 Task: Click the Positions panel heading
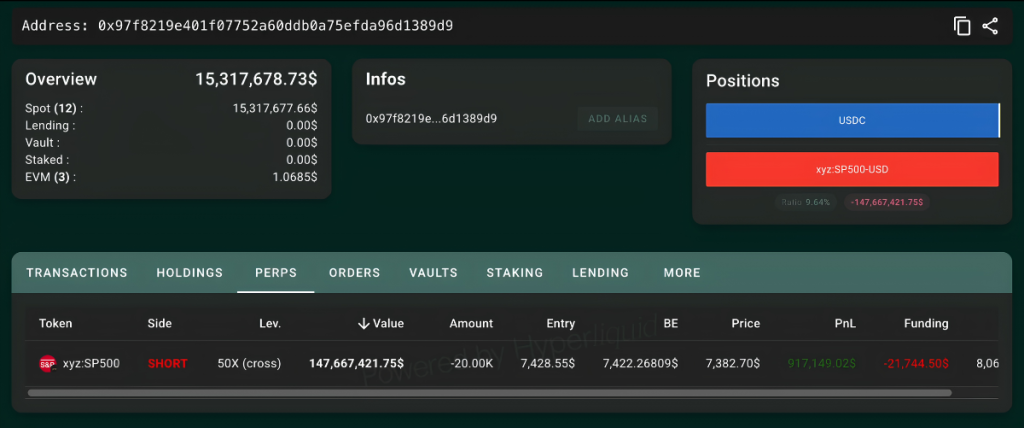(x=743, y=81)
